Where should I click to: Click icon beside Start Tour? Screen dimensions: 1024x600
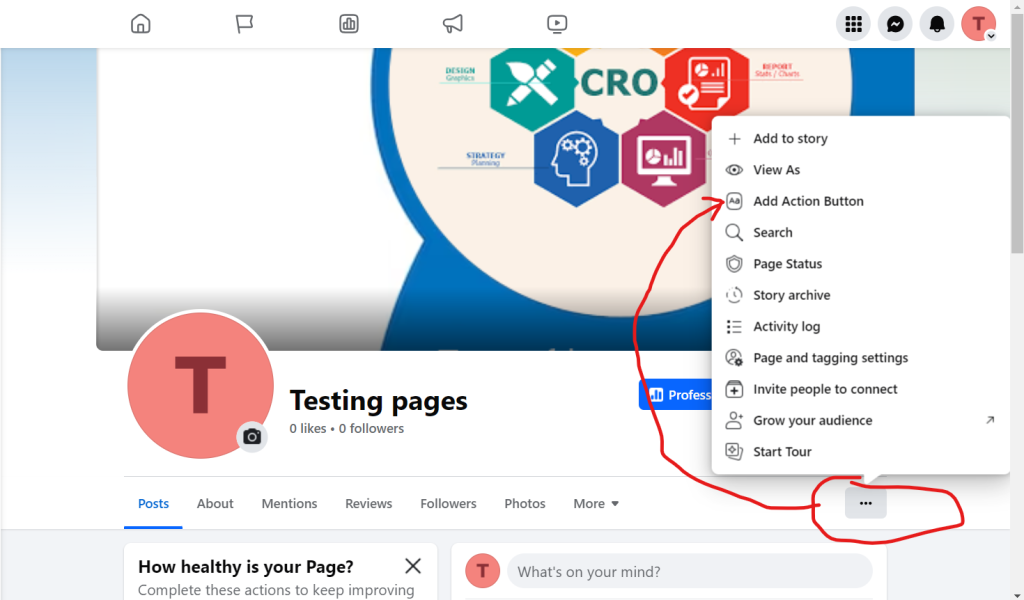[x=734, y=452]
